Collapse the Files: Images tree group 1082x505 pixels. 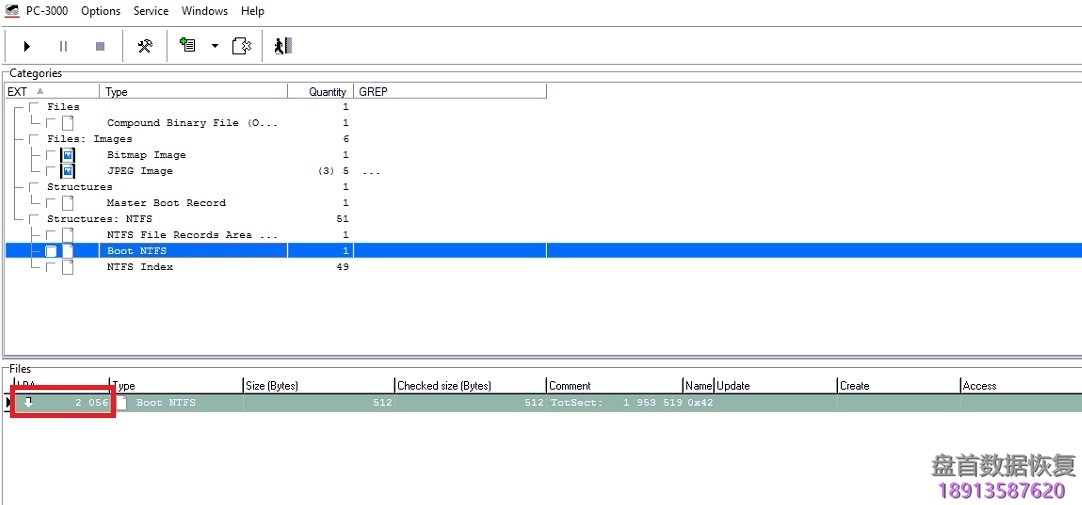17,139
